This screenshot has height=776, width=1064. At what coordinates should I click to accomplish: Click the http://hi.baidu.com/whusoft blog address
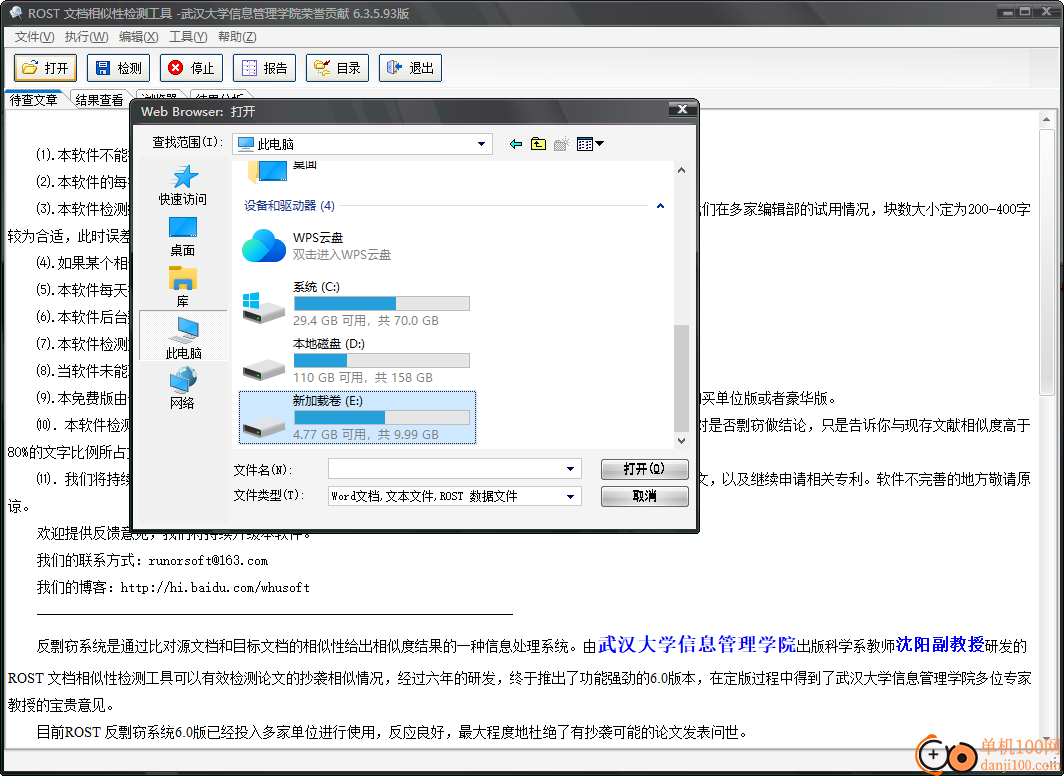point(215,587)
